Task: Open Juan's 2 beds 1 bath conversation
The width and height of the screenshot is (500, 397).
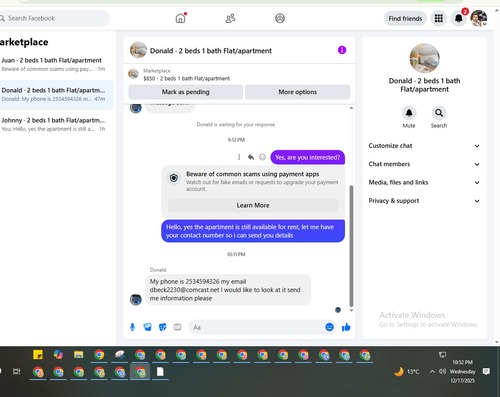Action: 56,64
